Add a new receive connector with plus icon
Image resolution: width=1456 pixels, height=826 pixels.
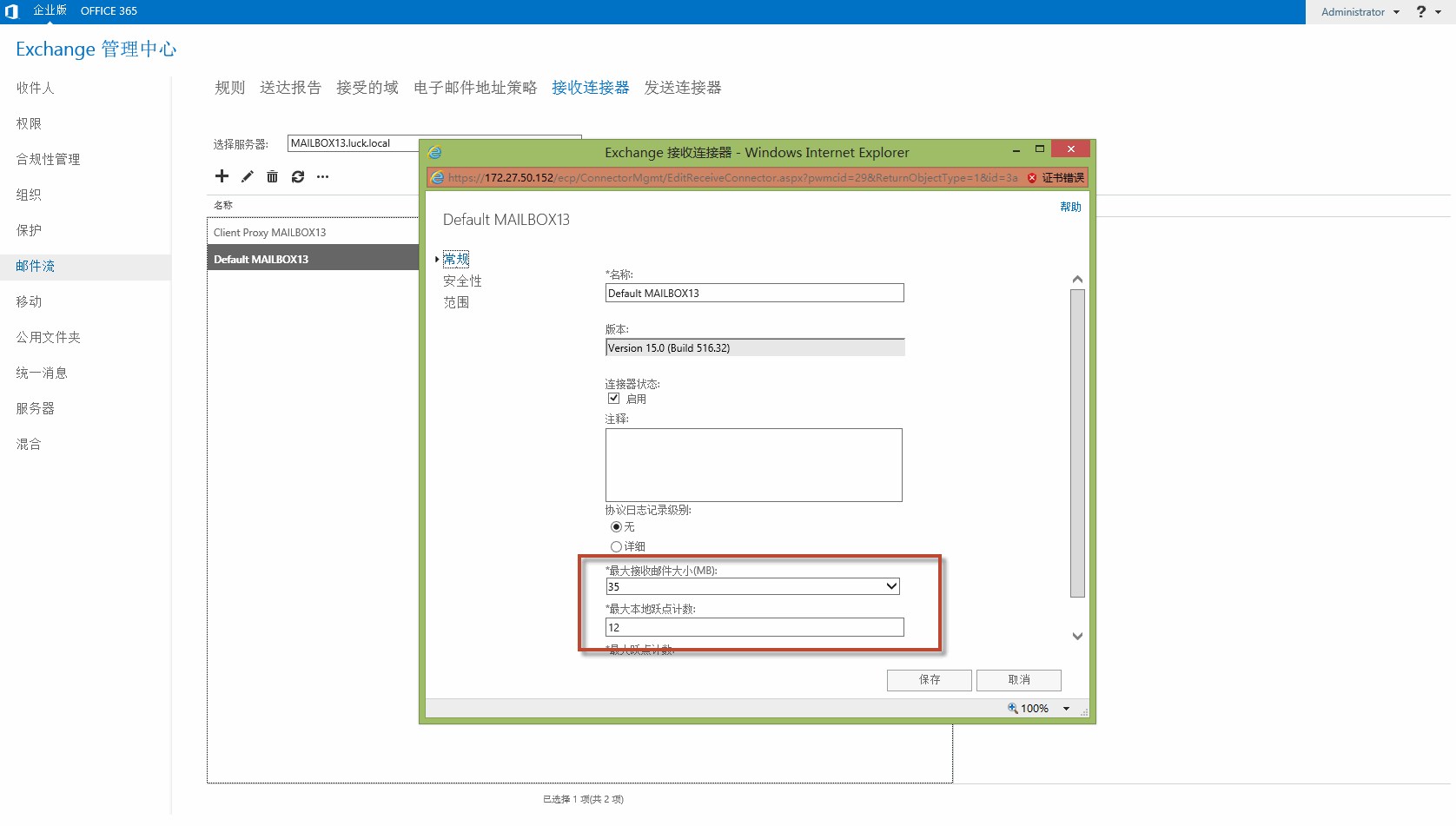point(222,176)
